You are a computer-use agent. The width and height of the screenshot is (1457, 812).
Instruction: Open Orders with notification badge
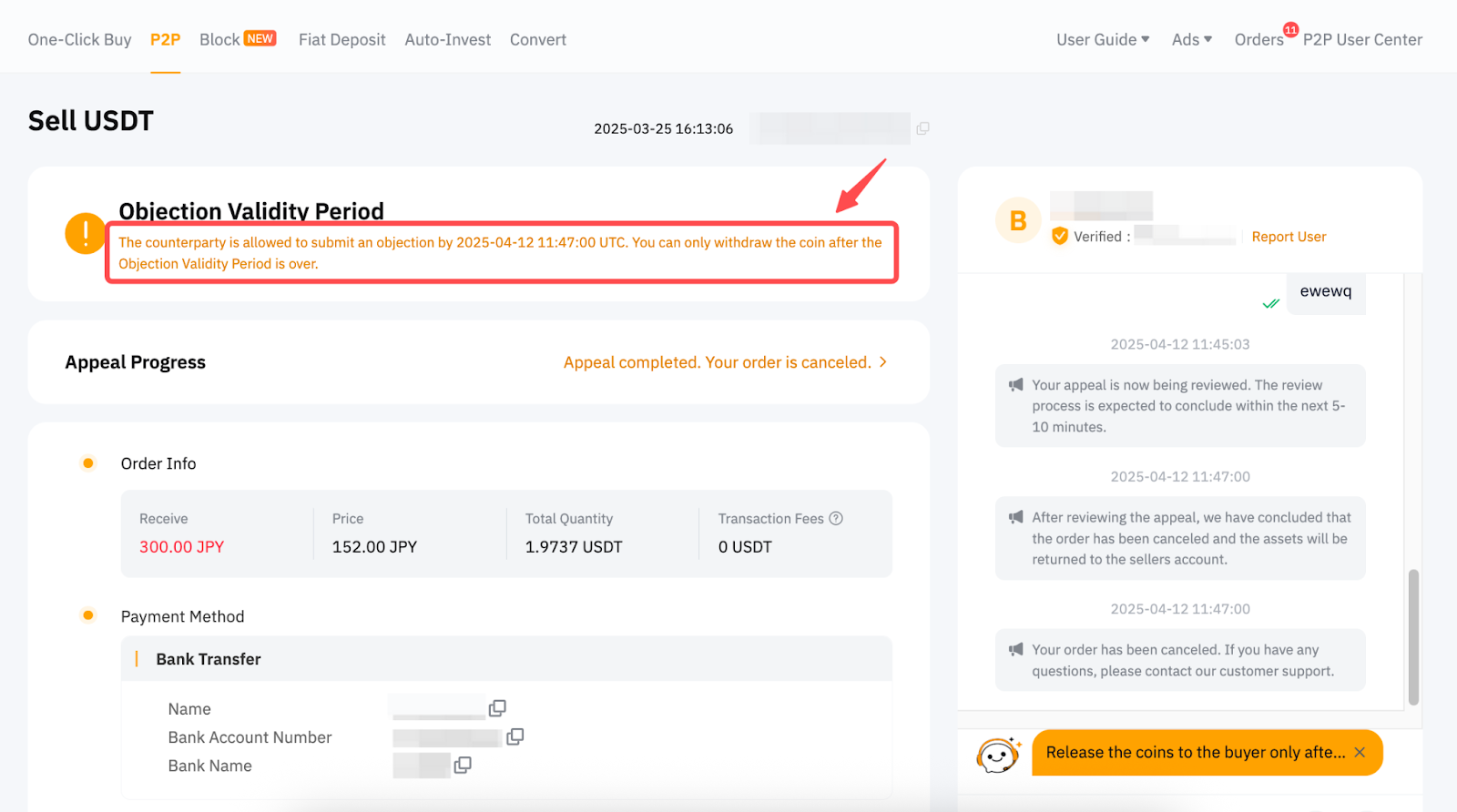(x=1258, y=39)
